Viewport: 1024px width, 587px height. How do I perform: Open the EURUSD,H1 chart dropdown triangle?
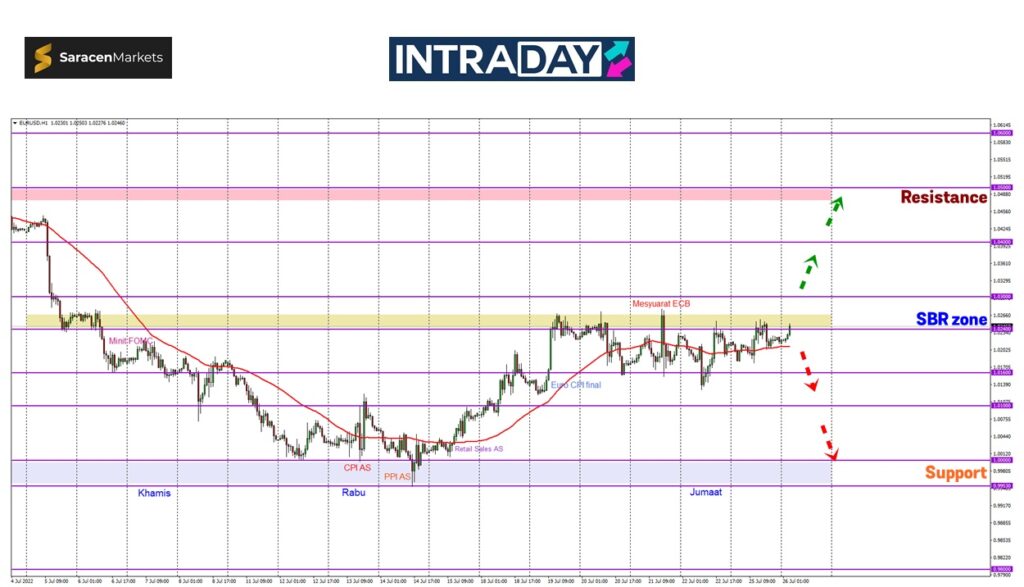coord(15,124)
